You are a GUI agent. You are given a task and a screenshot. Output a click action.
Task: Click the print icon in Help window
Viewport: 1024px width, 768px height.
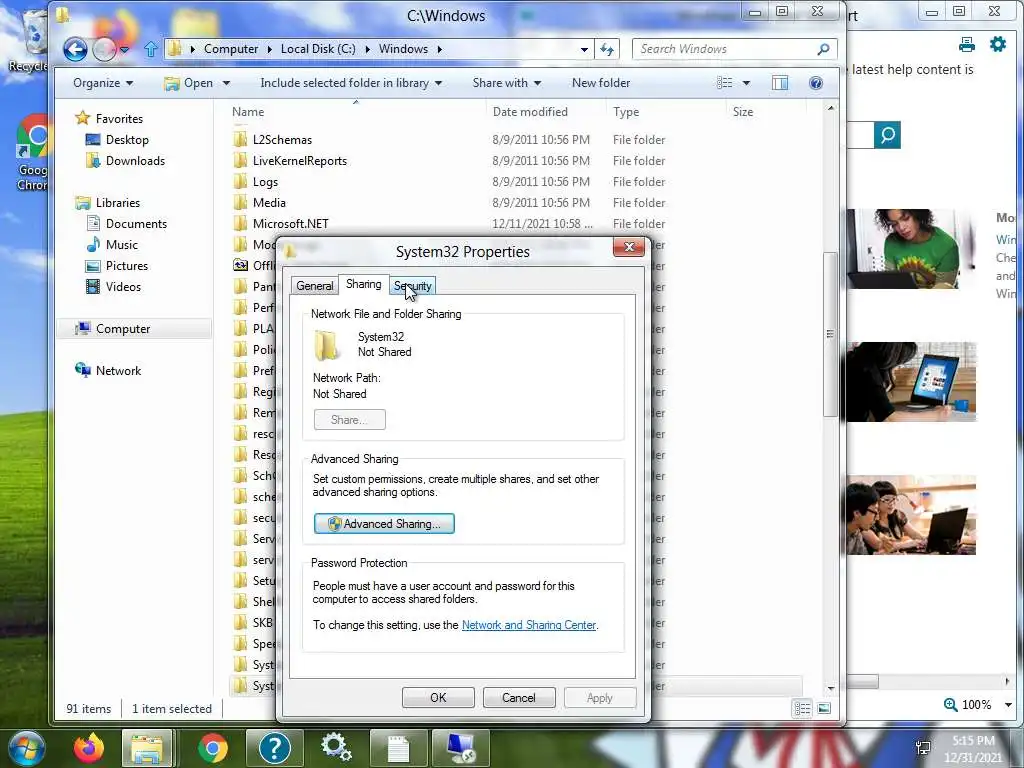967,44
